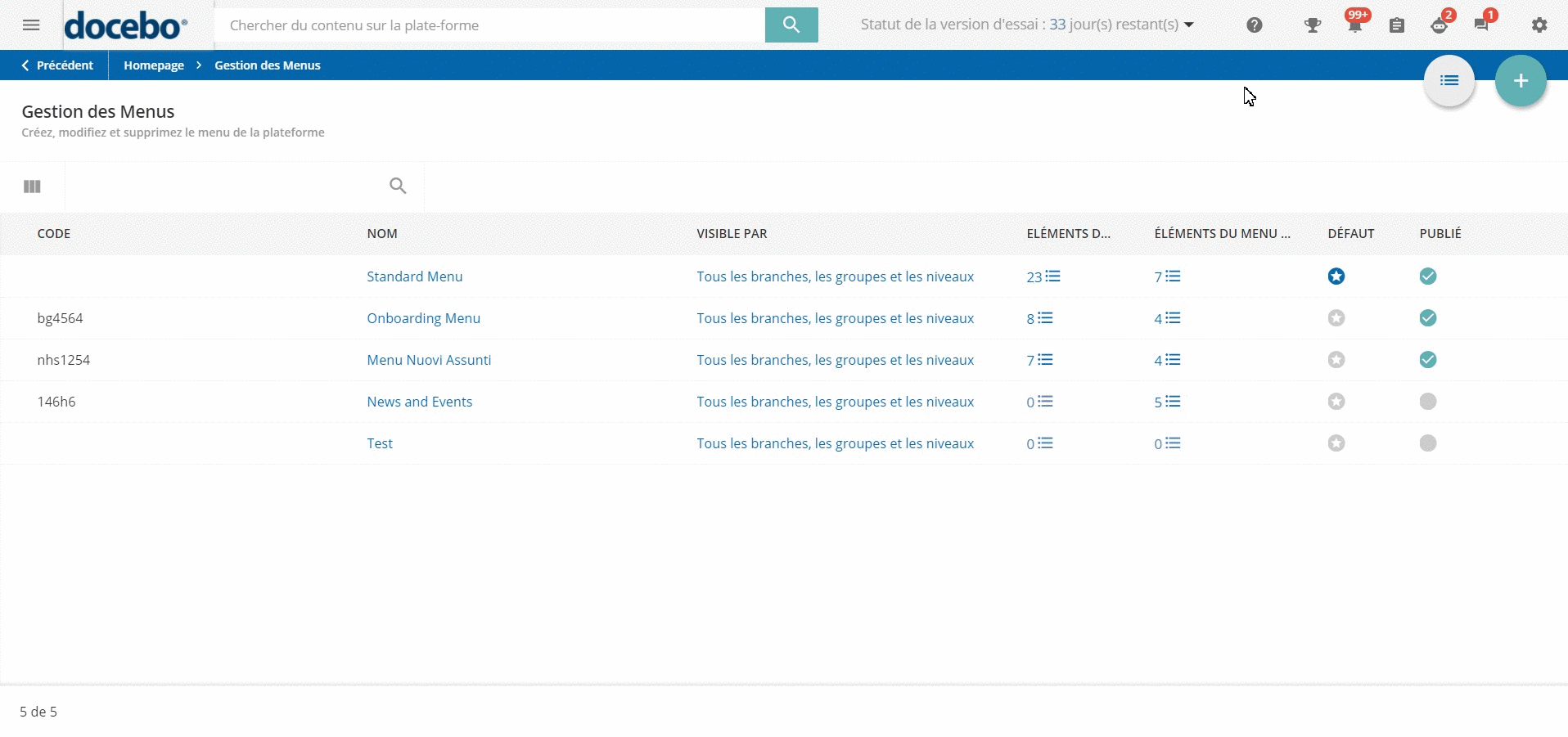Image resolution: width=1568 pixels, height=737 pixels.
Task: Go back with Précédent
Action: [57, 65]
